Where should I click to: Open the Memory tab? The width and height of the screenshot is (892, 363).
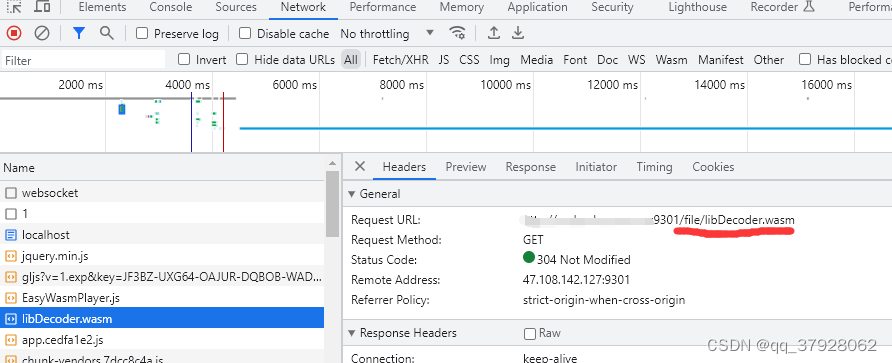coord(462,7)
